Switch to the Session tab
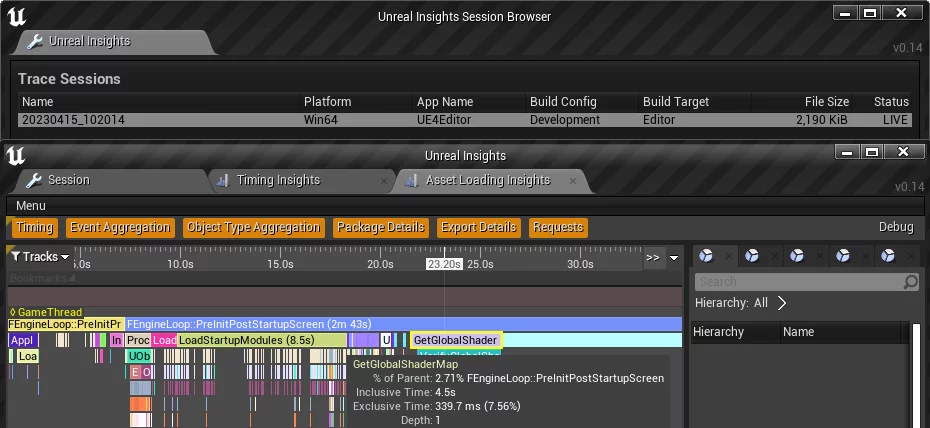This screenshot has width=930, height=428. (68, 180)
